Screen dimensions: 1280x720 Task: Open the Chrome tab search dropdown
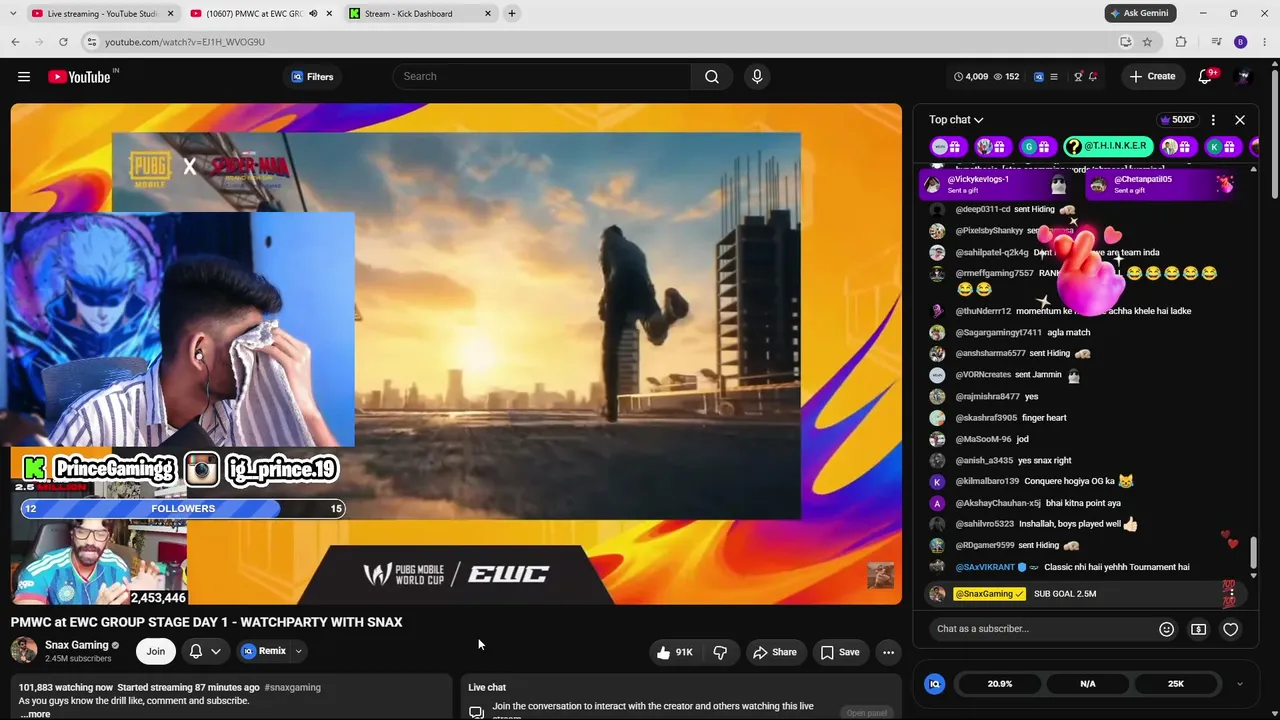click(x=15, y=14)
